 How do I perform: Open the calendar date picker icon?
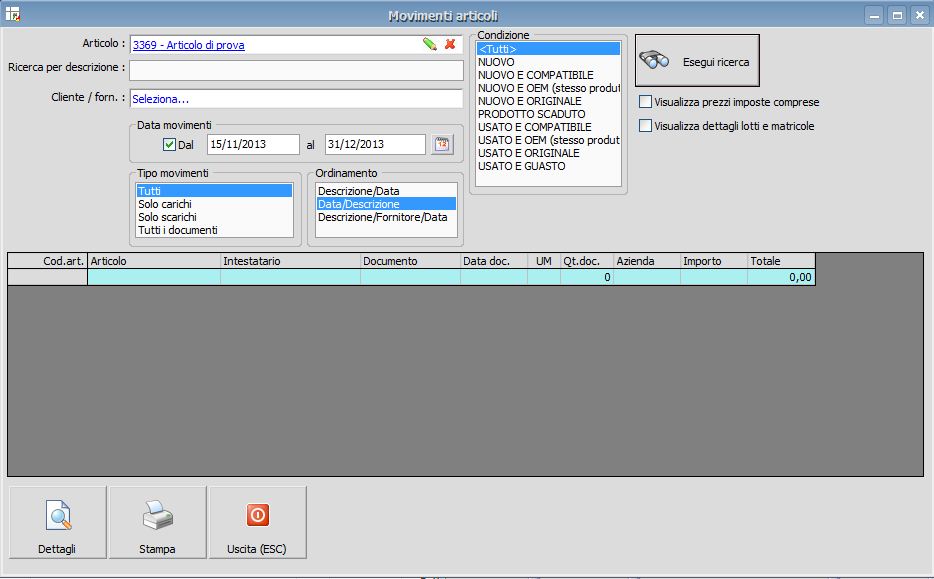coord(442,144)
